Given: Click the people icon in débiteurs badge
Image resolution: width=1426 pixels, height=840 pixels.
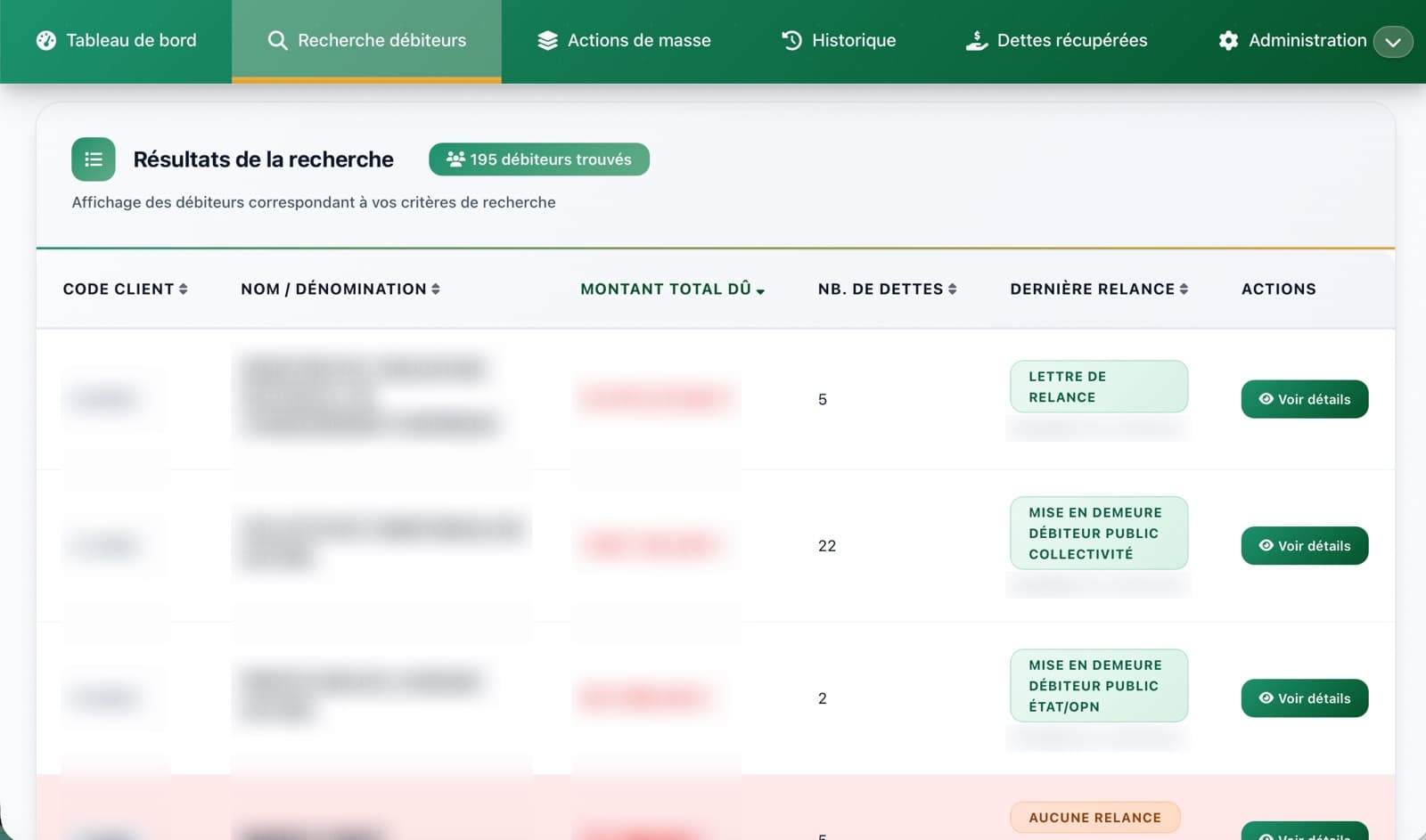Looking at the screenshot, I should (x=455, y=159).
